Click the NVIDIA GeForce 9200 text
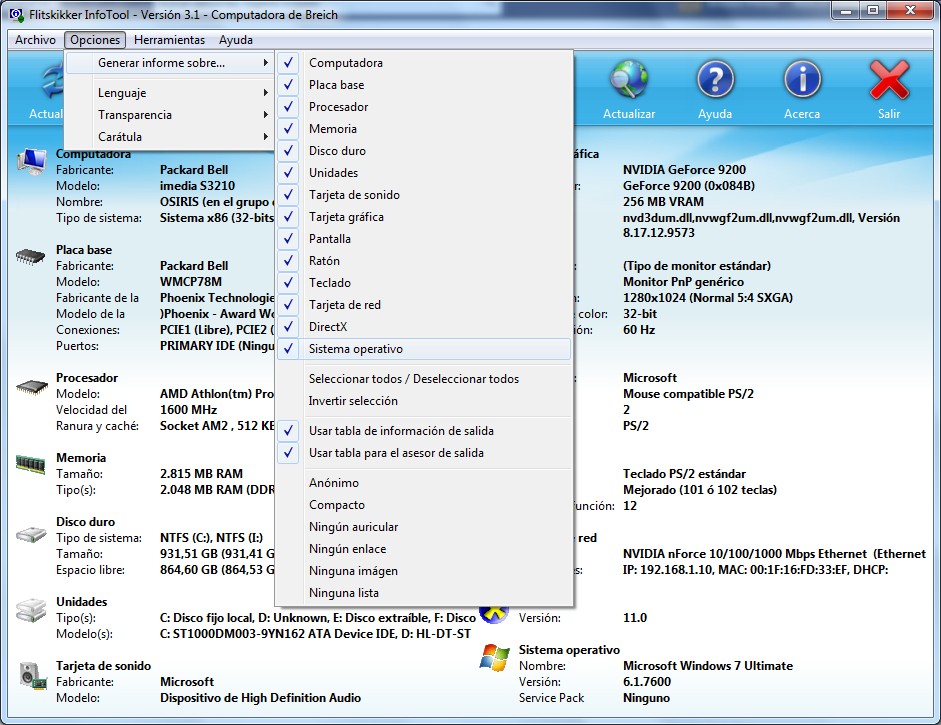The height and width of the screenshot is (725, 941). [x=684, y=169]
